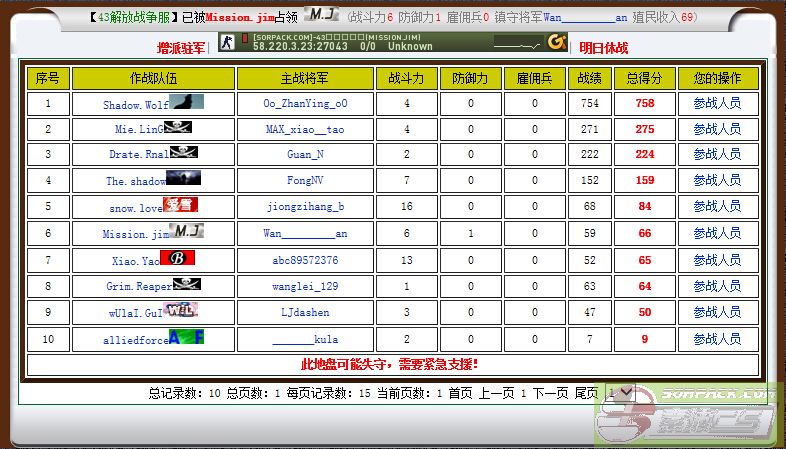Image resolution: width=786 pixels, height=449 pixels.
Task: Click the Shadow.Wolf team badge image
Action: [187, 102]
